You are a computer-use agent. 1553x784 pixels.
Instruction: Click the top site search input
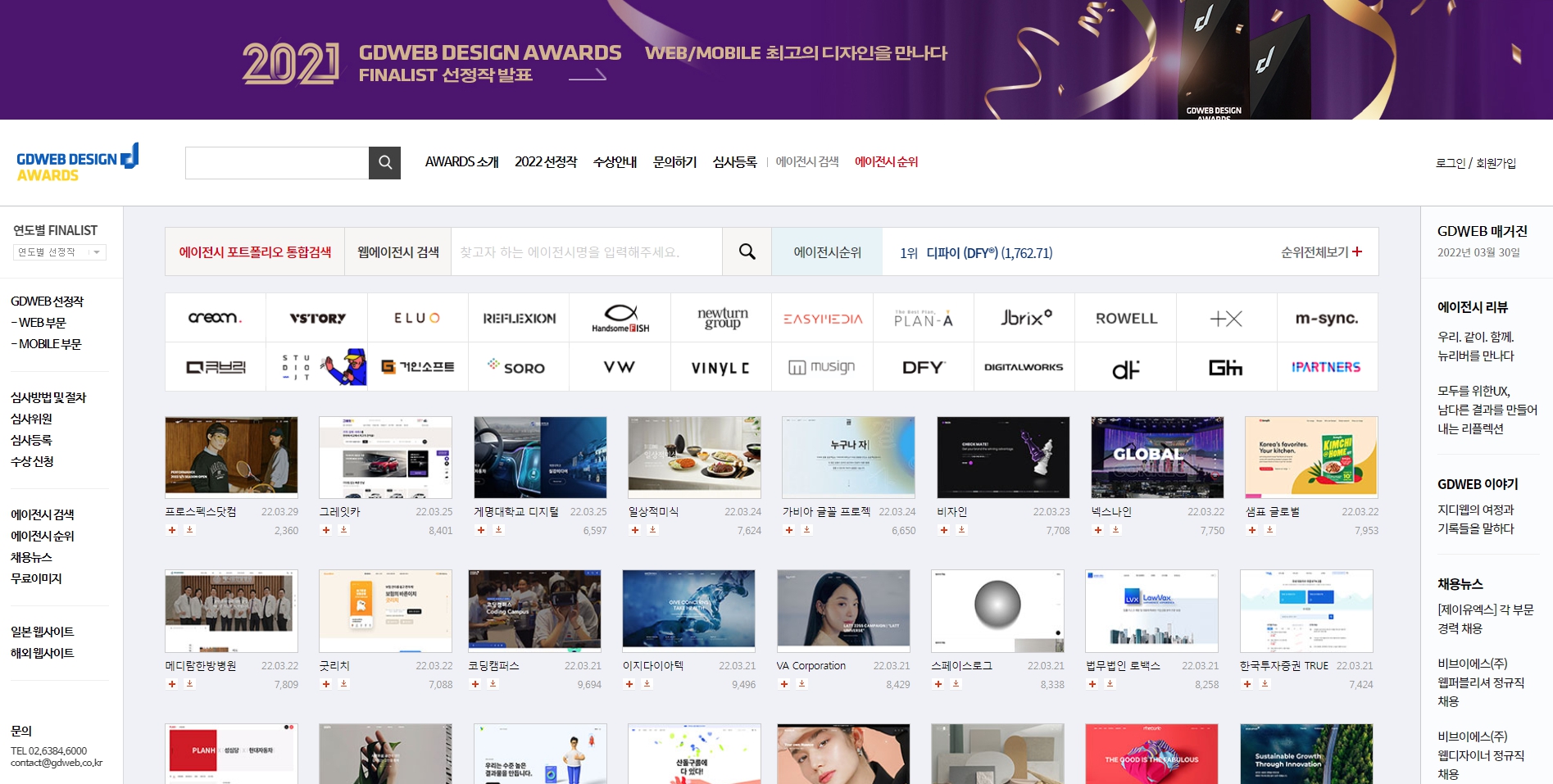point(277,163)
